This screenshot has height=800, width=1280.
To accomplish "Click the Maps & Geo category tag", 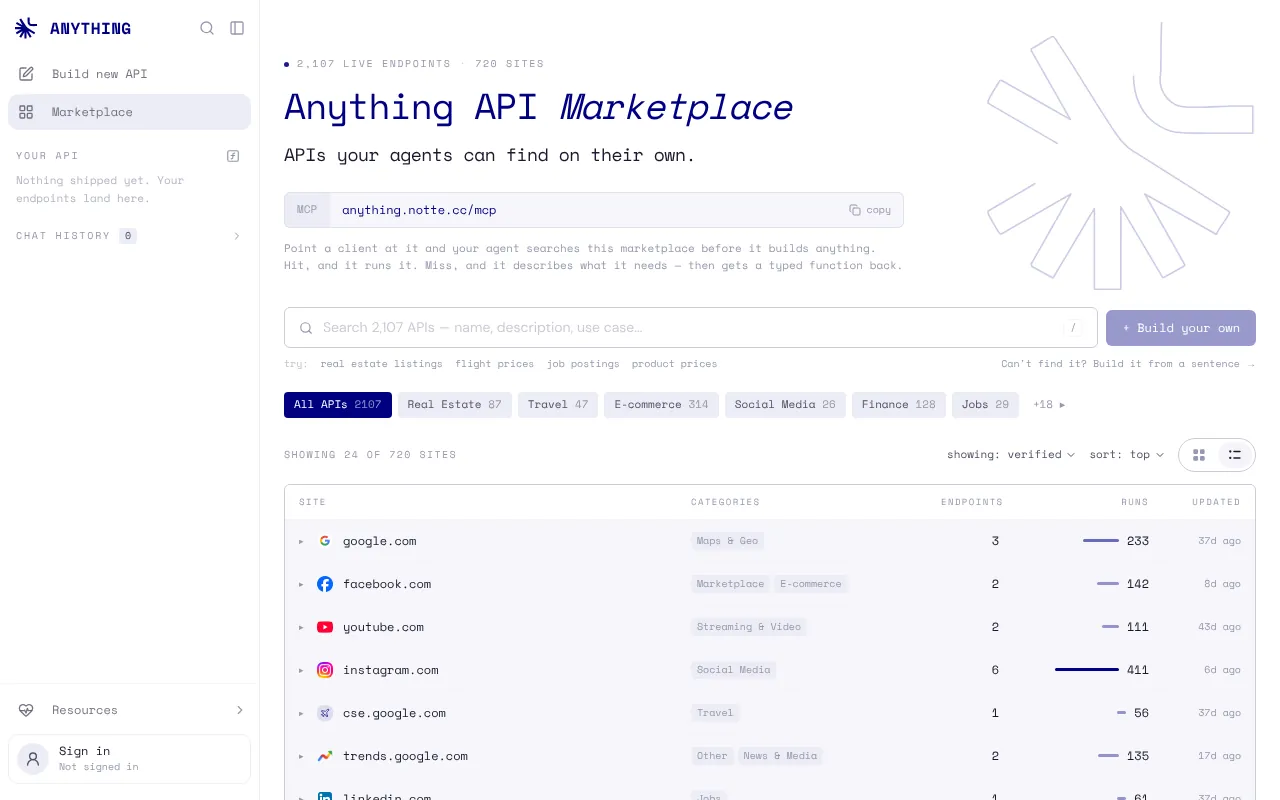I will pos(728,541).
